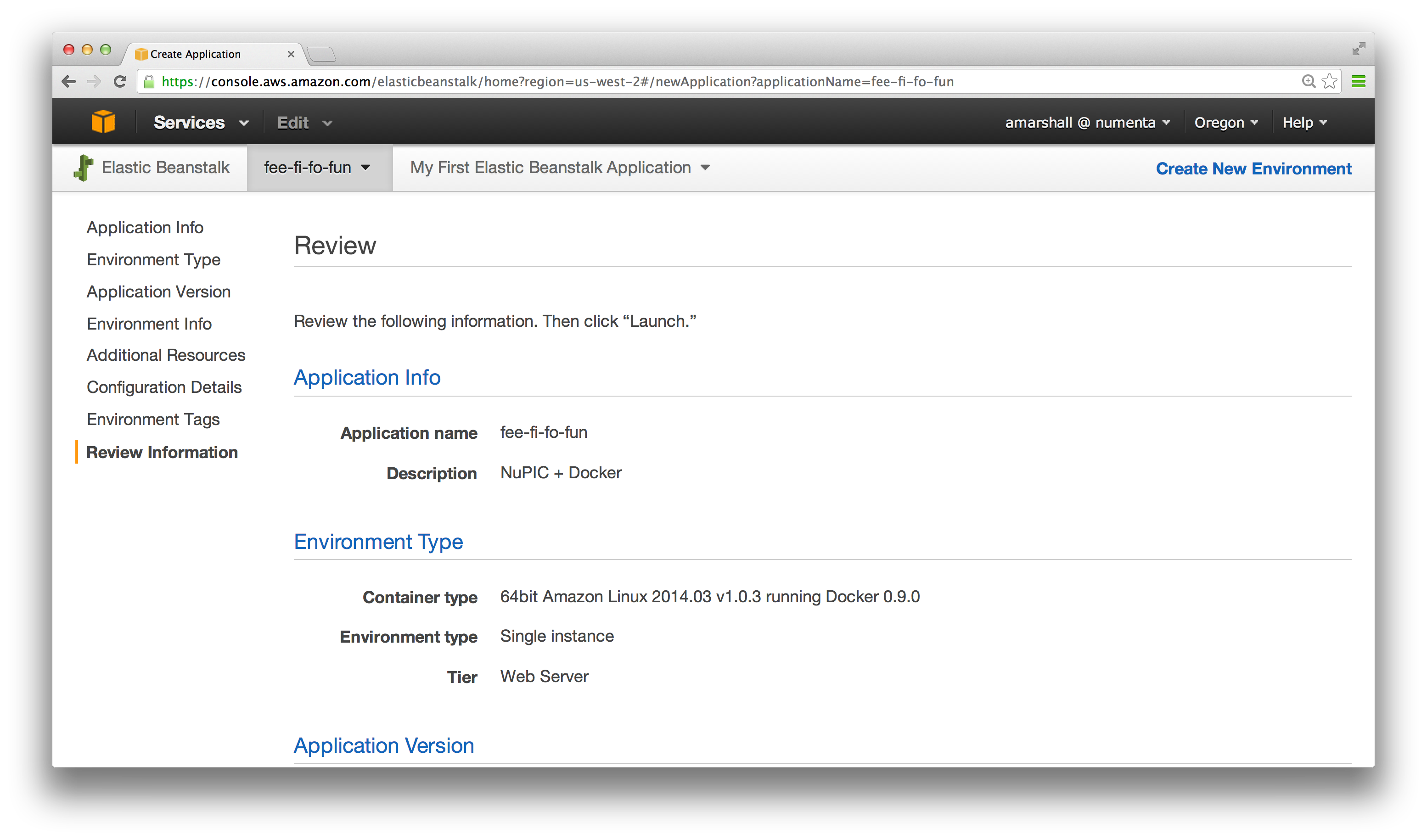1427x840 pixels.
Task: Open the Help menu
Action: (1304, 123)
